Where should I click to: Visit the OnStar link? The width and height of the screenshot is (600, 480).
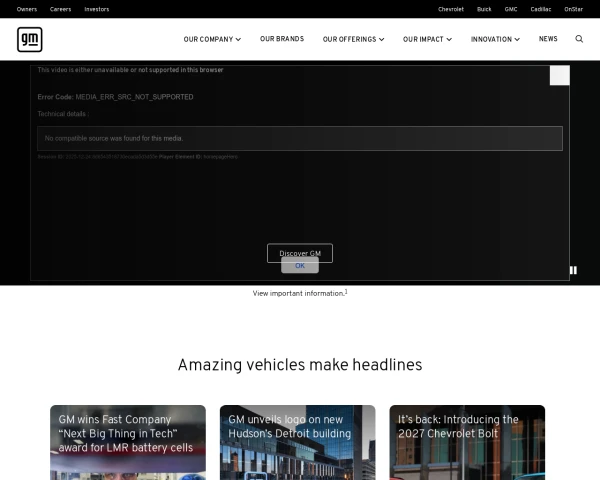pos(573,9)
